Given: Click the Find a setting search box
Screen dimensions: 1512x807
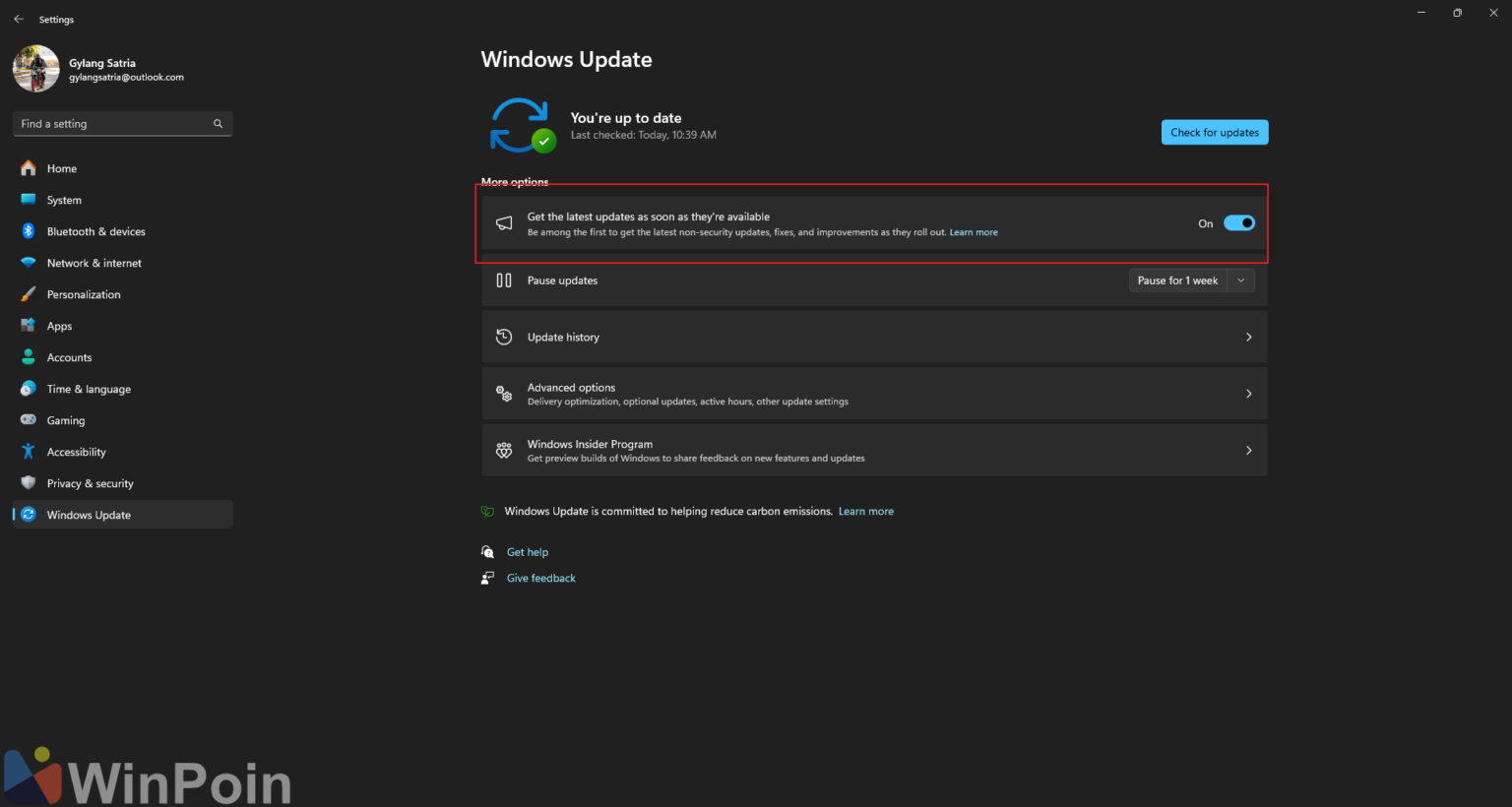Looking at the screenshot, I should pyautogui.click(x=123, y=124).
